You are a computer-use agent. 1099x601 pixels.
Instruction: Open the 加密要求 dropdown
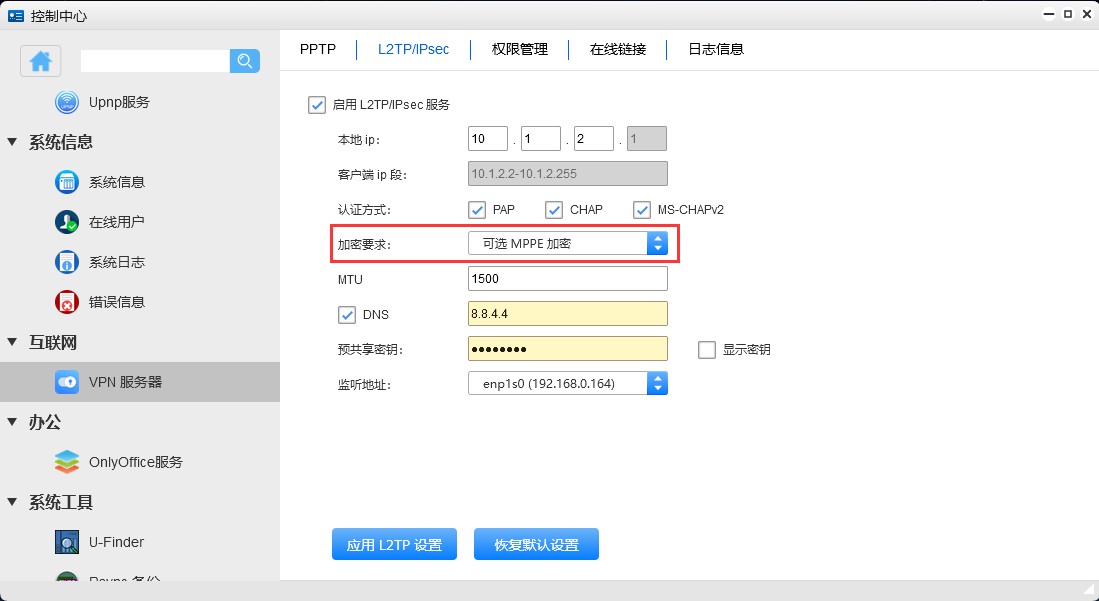tap(567, 243)
